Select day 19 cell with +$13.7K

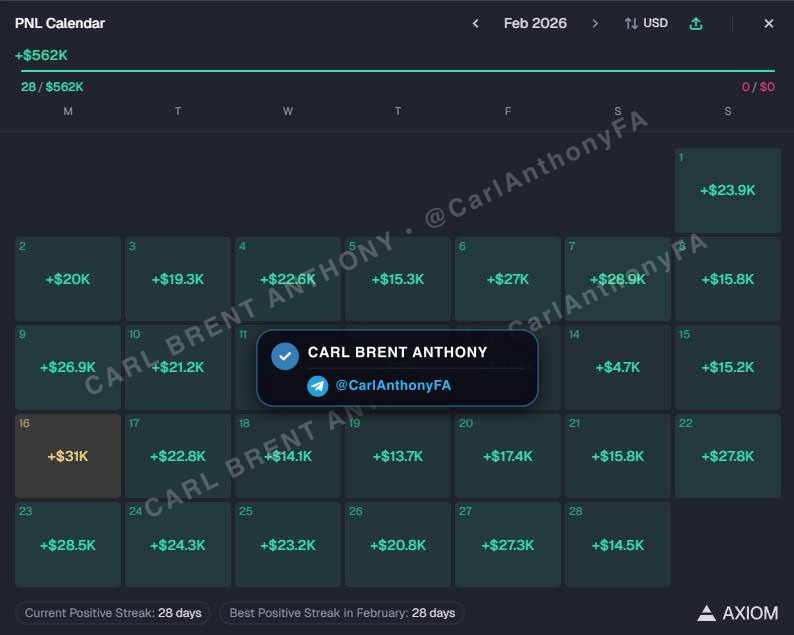tap(398, 456)
